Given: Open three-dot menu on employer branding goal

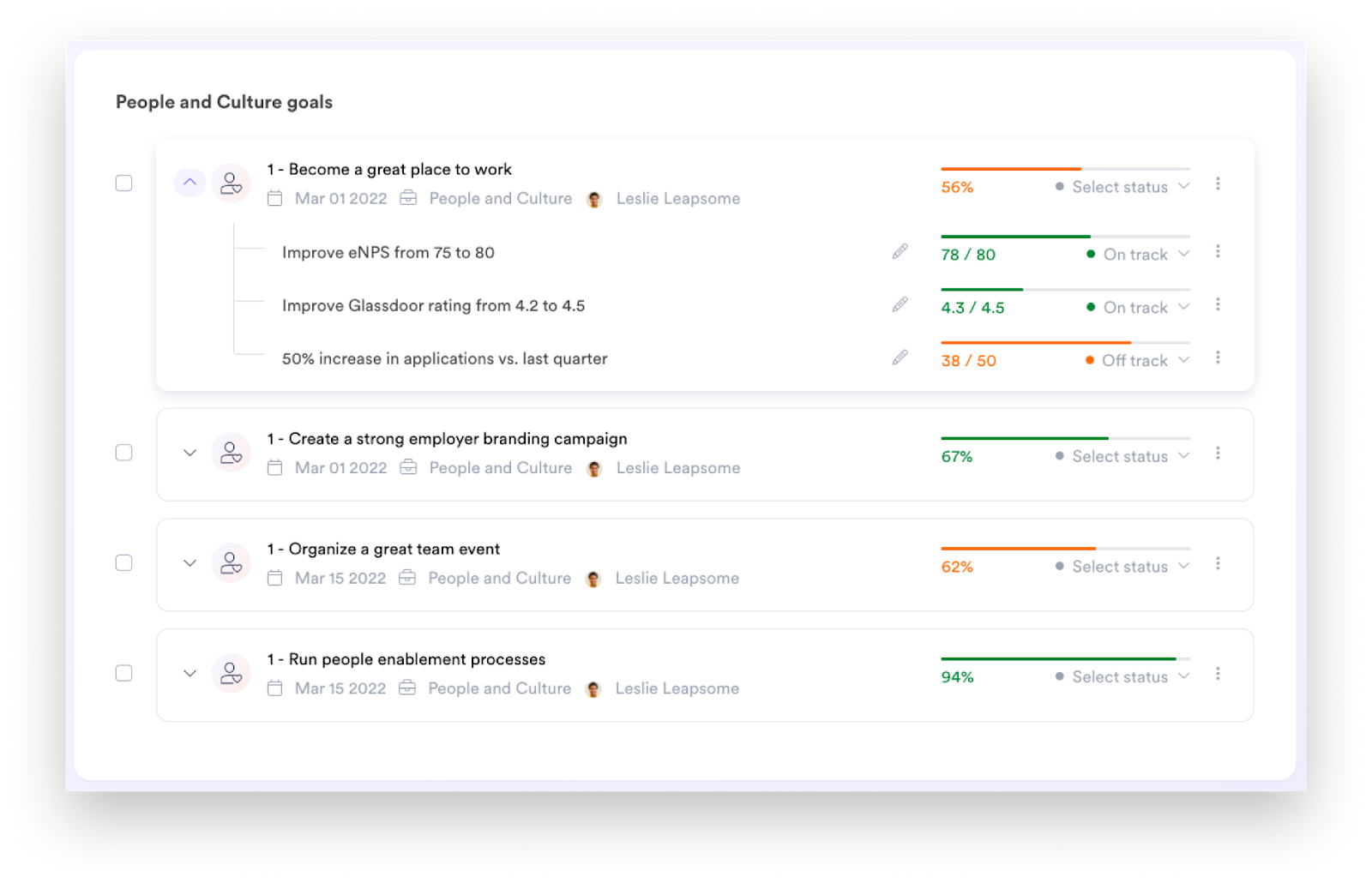Looking at the screenshot, I should point(1219,454).
